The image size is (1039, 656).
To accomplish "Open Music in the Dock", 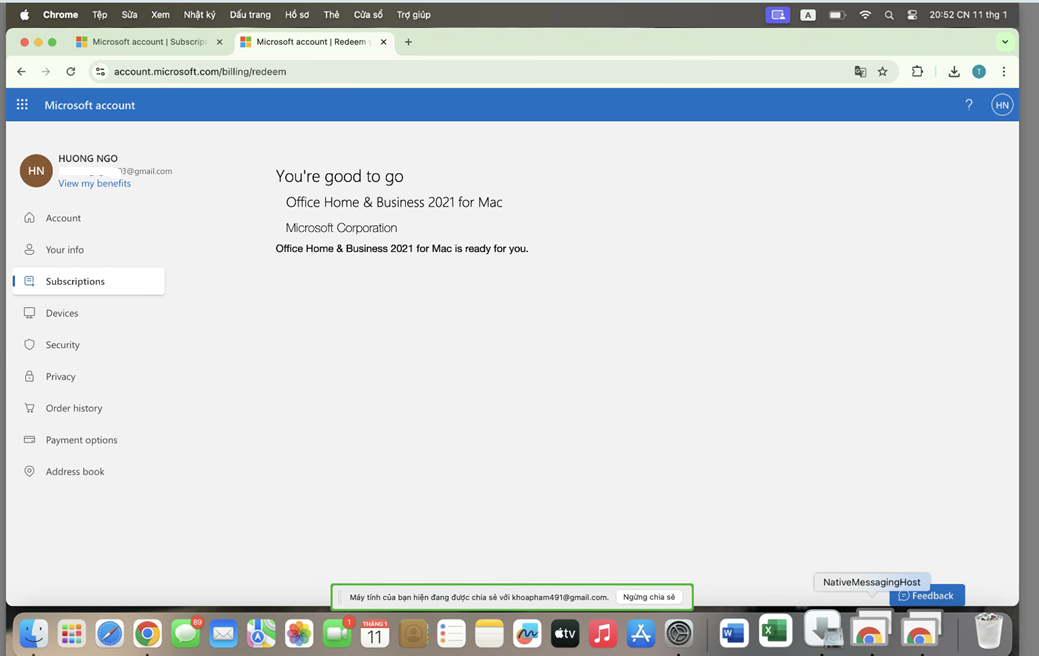I will tap(603, 633).
